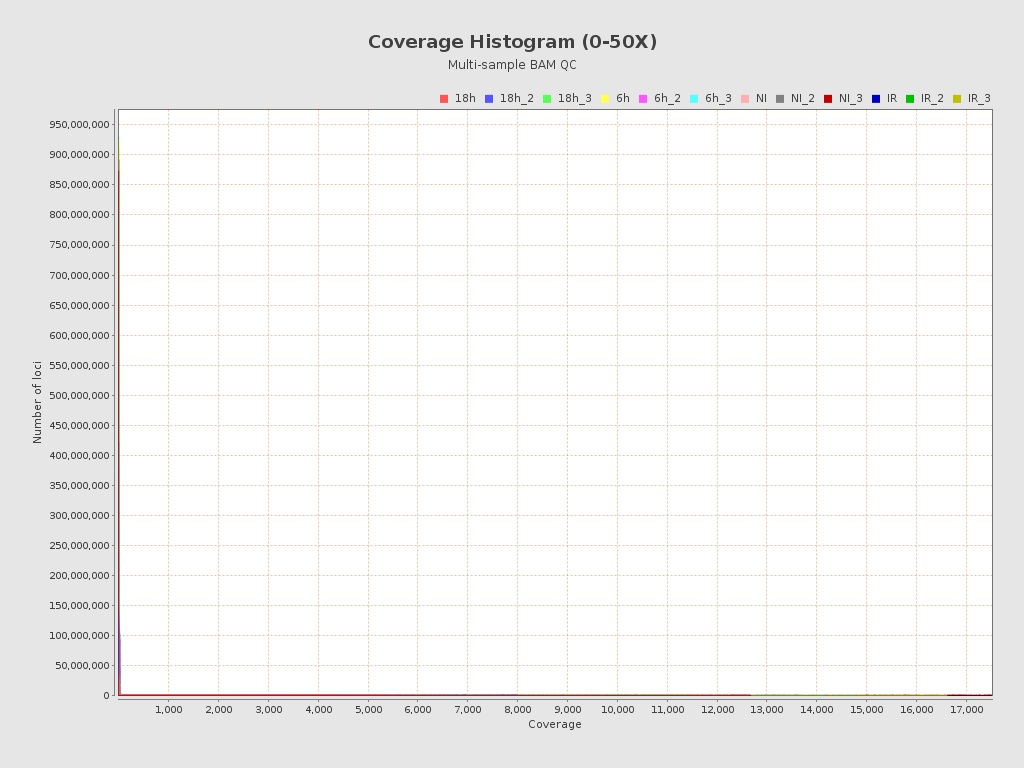The height and width of the screenshot is (768, 1024).
Task: Click the 17,000 x-axis tick label
Action: click(x=966, y=710)
